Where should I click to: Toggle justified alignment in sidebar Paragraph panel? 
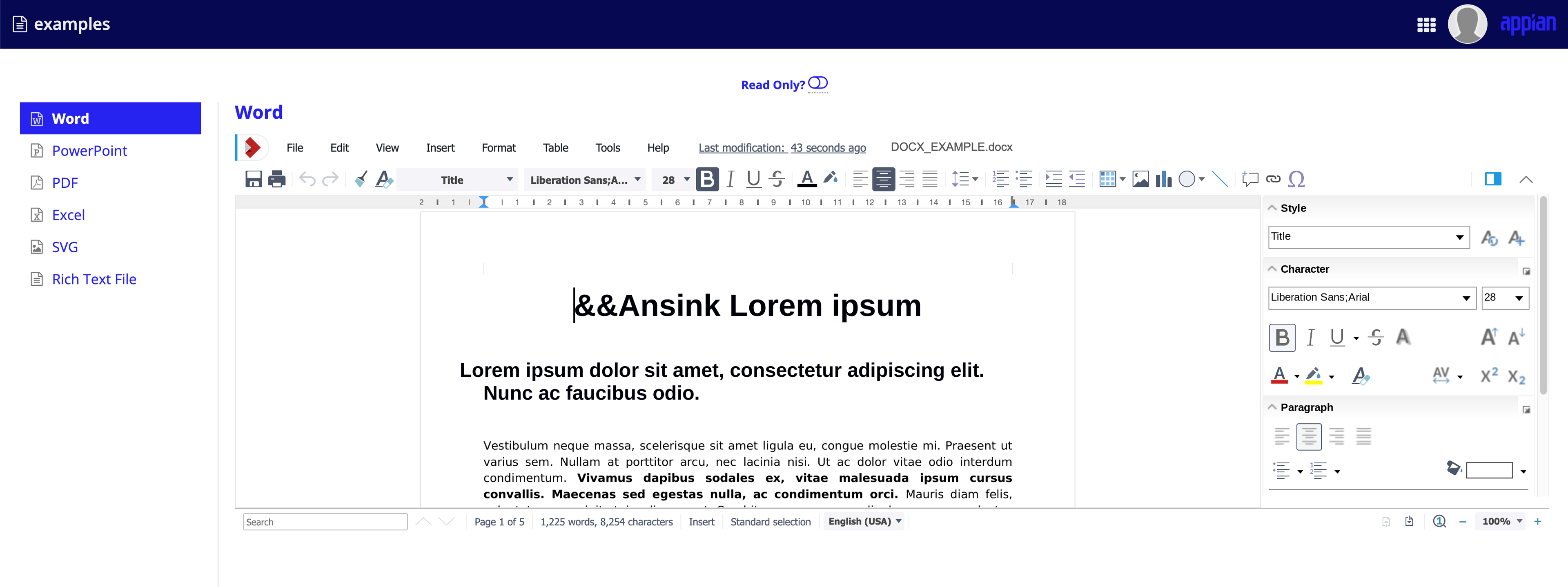coord(1363,436)
